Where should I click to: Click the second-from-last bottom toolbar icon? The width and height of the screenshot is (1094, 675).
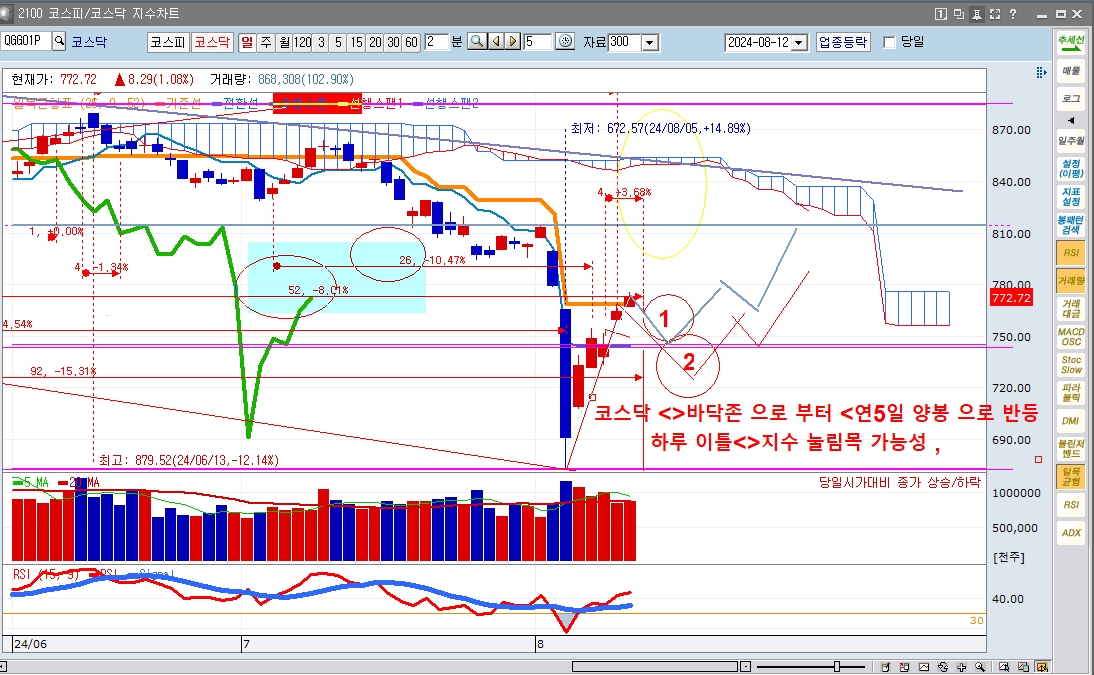coord(1023,667)
